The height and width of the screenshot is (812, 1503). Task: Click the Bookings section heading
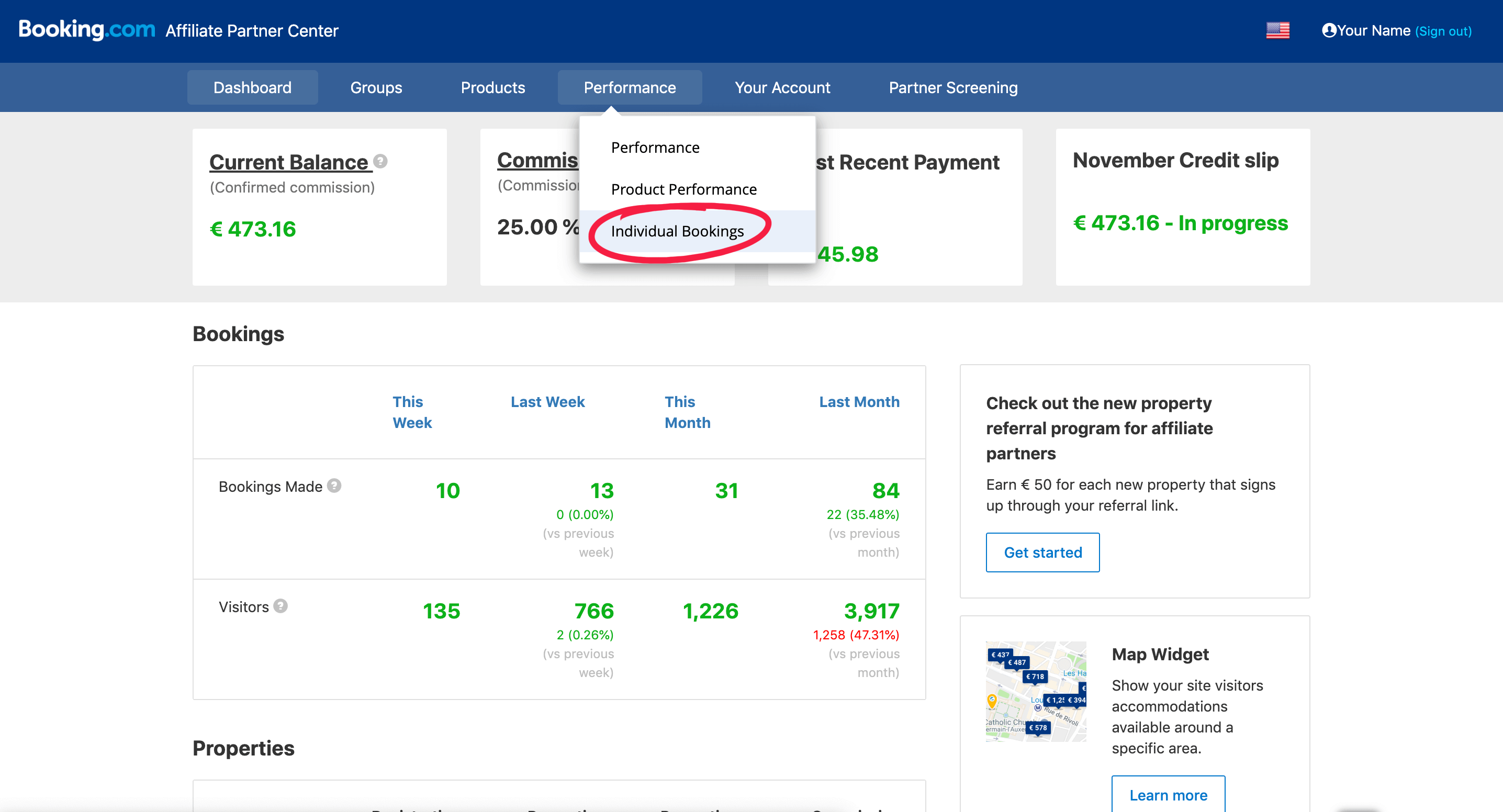coord(238,334)
